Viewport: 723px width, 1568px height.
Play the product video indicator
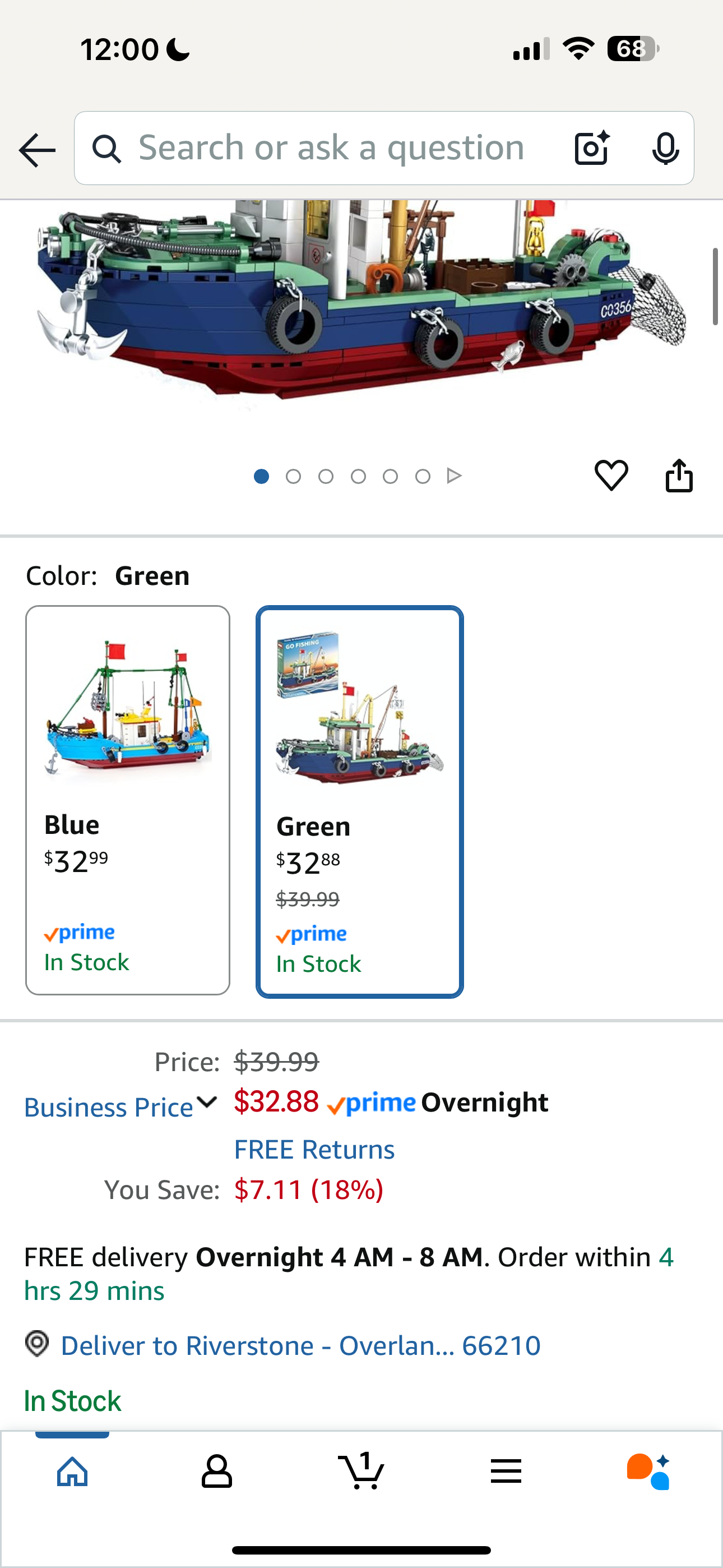pyautogui.click(x=454, y=476)
